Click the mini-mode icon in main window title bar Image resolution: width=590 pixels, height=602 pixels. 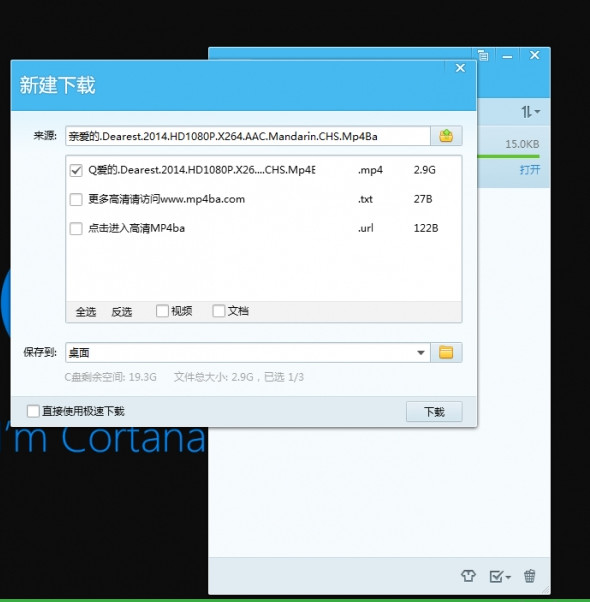click(483, 56)
